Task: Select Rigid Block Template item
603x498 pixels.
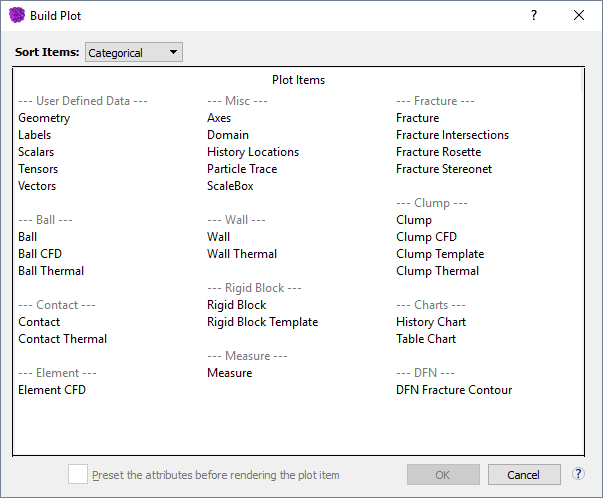Action: click(262, 322)
